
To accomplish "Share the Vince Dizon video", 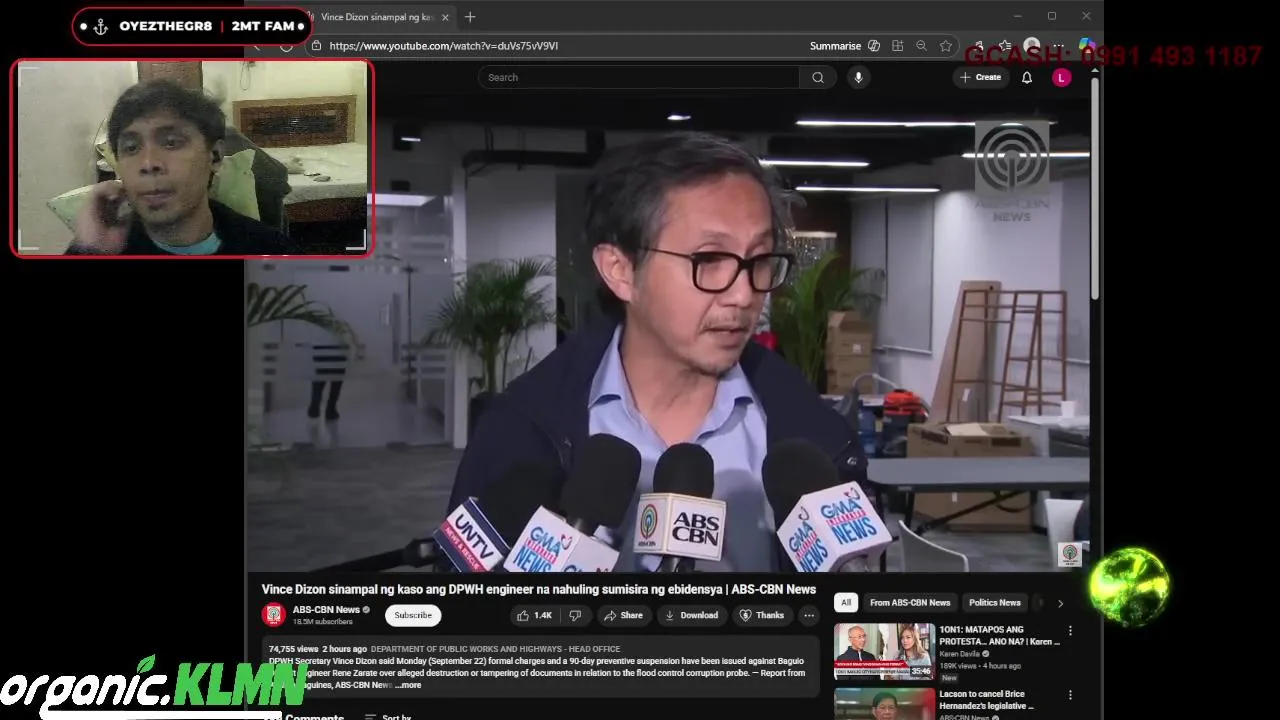I will coord(623,615).
